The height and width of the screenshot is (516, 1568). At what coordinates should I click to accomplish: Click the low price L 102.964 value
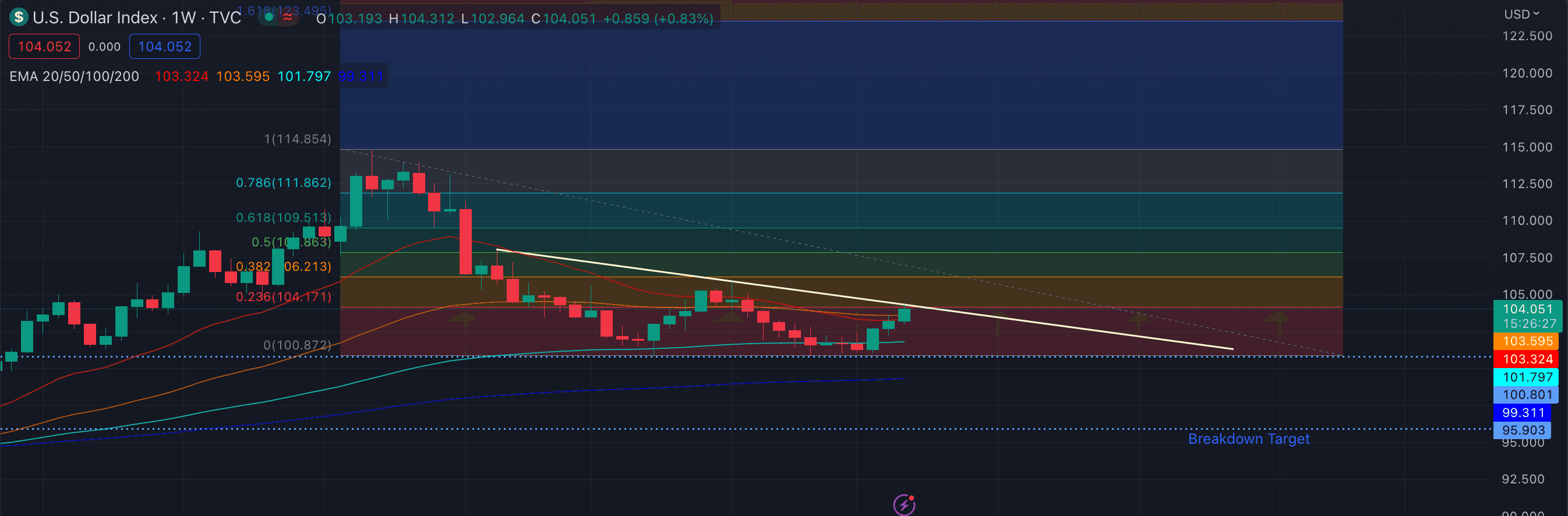[492, 19]
